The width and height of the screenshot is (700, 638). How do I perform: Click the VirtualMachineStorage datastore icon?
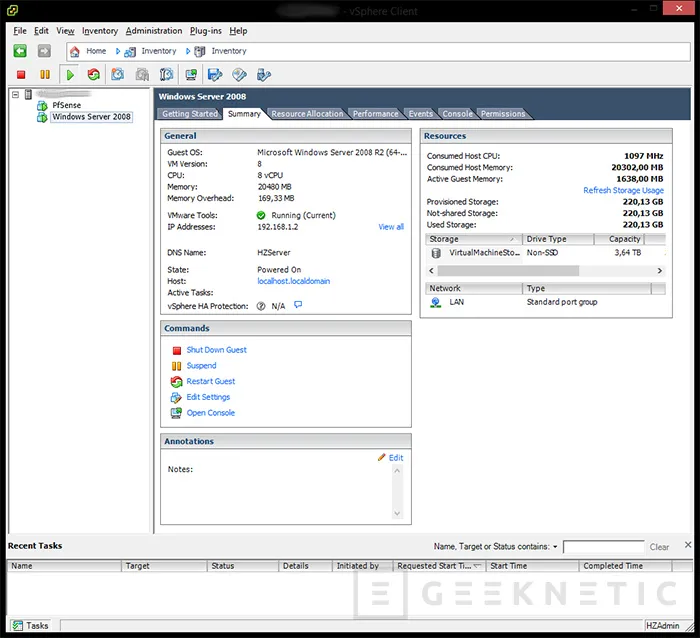[436, 253]
